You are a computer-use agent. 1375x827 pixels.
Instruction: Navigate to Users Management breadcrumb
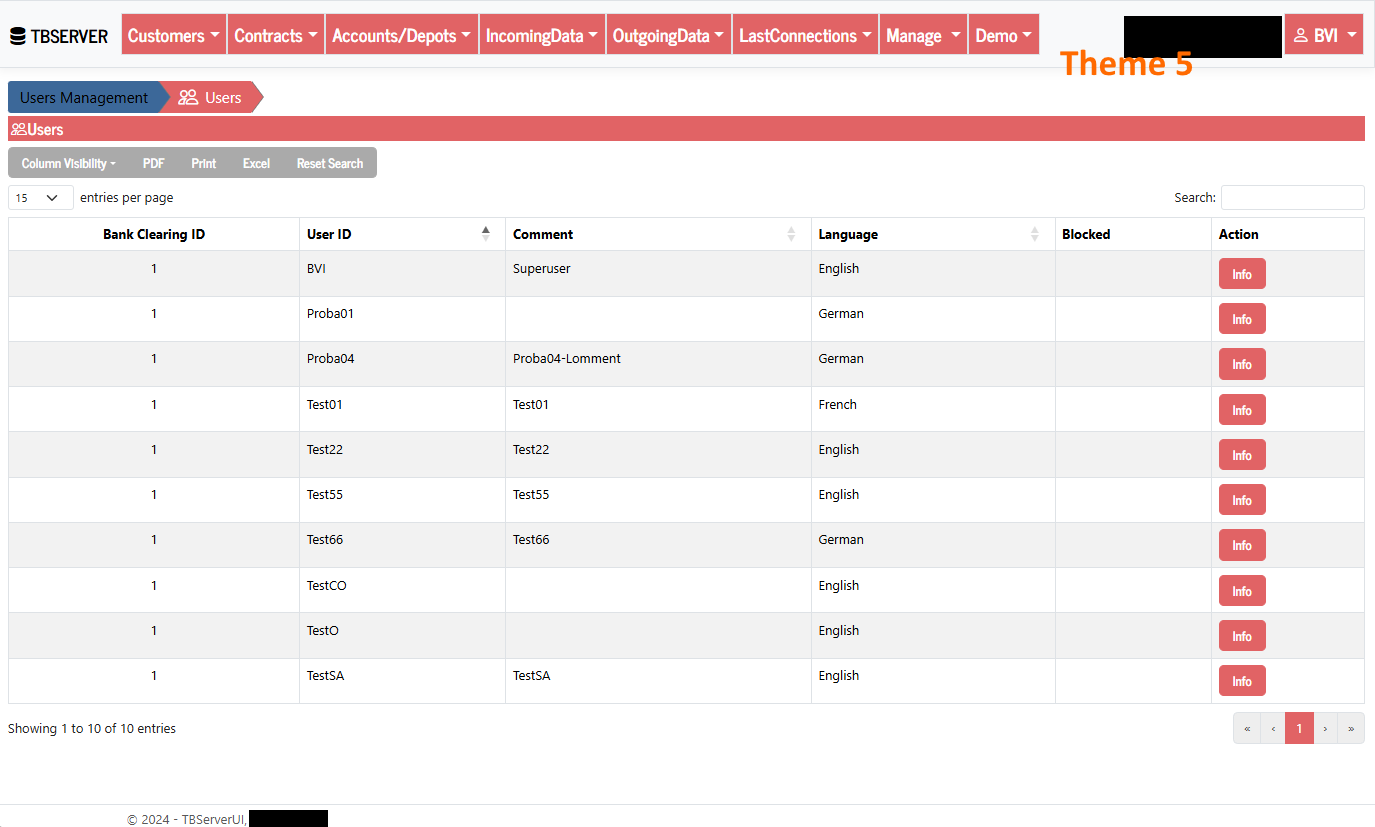[84, 98]
